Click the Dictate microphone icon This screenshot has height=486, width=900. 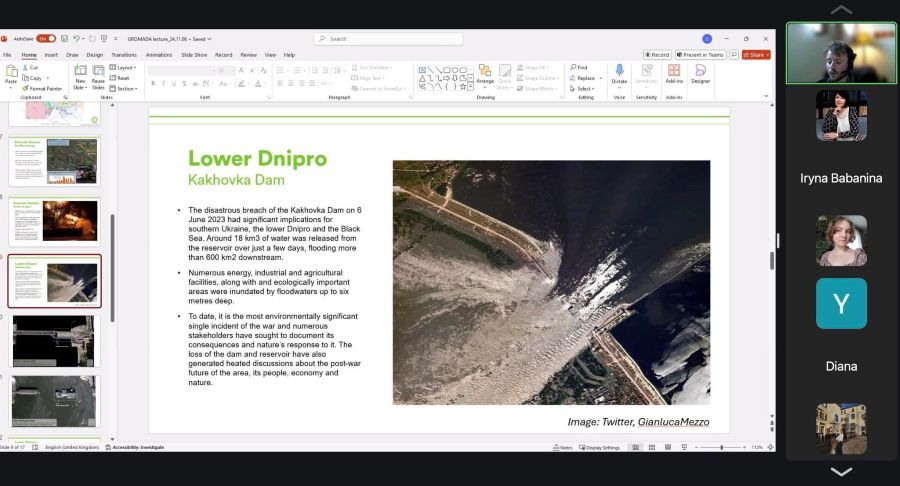[x=619, y=71]
